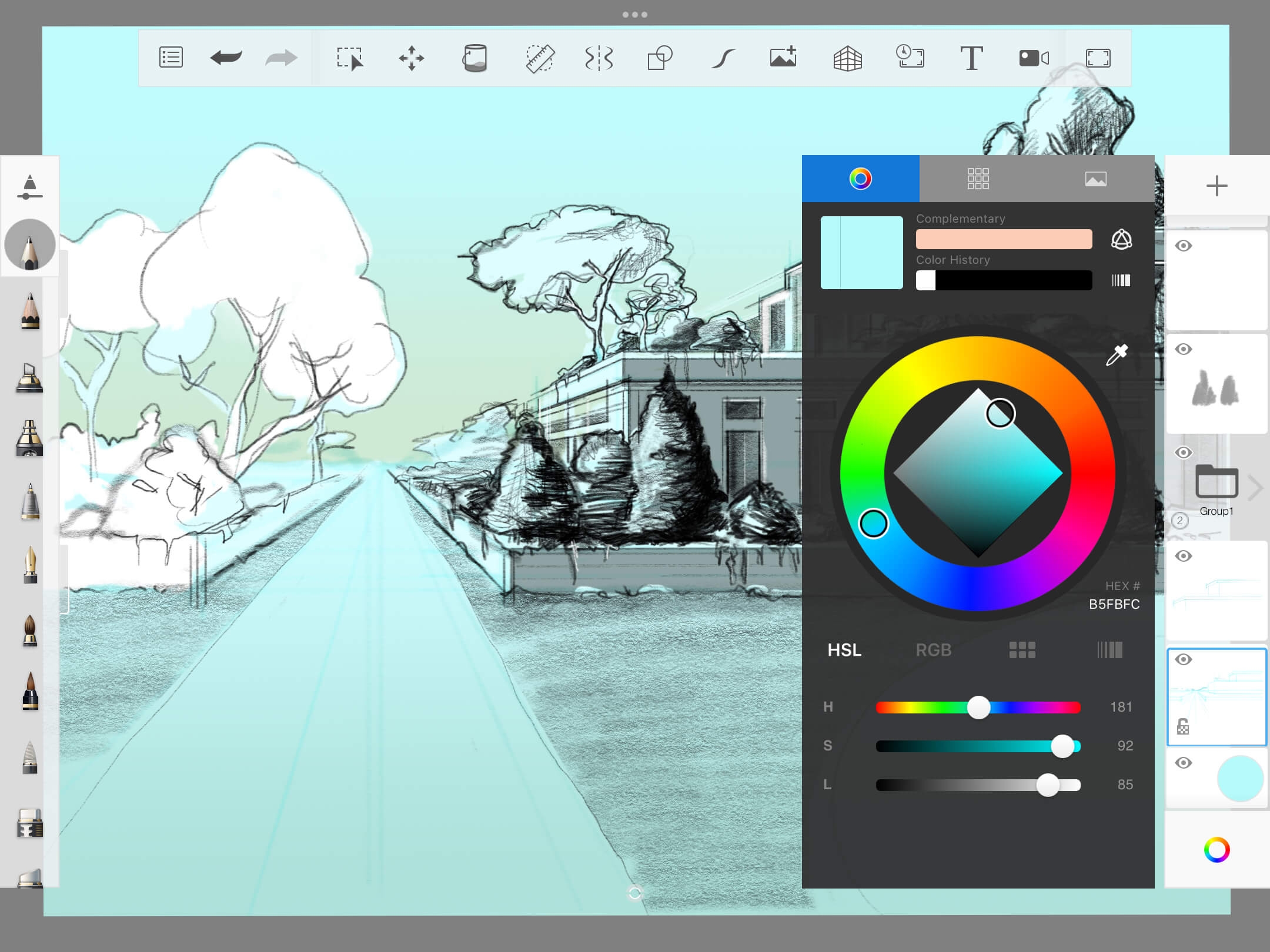Select the Text tool

971,58
